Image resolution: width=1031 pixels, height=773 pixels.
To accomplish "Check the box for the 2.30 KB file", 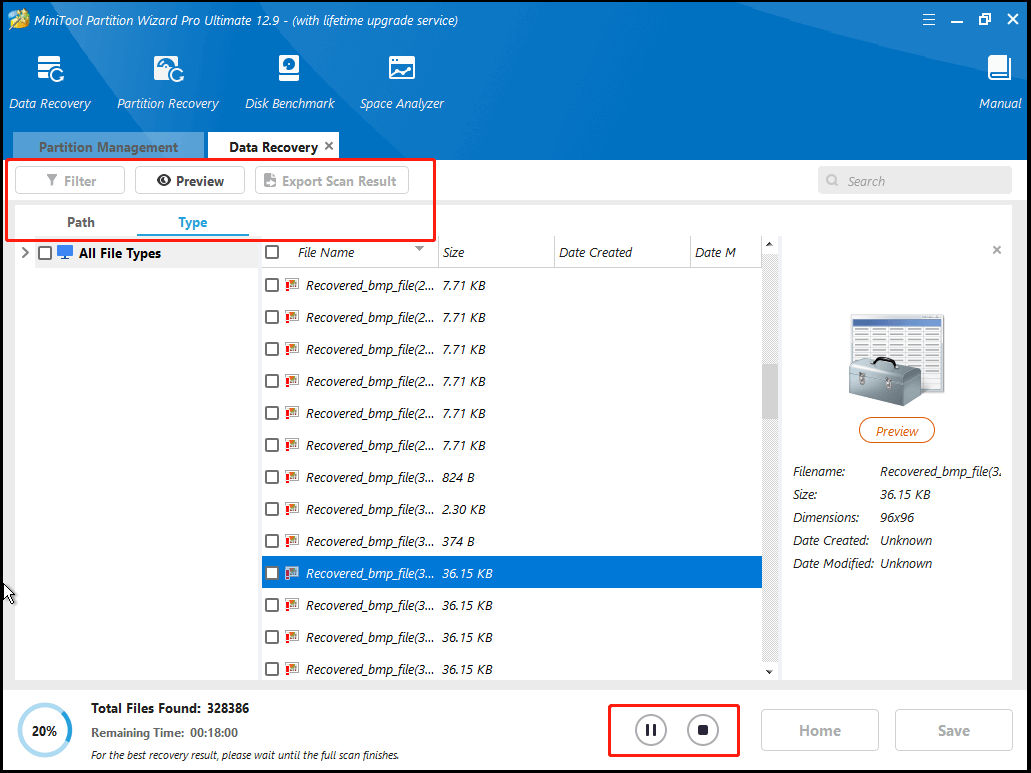I will tap(272, 509).
